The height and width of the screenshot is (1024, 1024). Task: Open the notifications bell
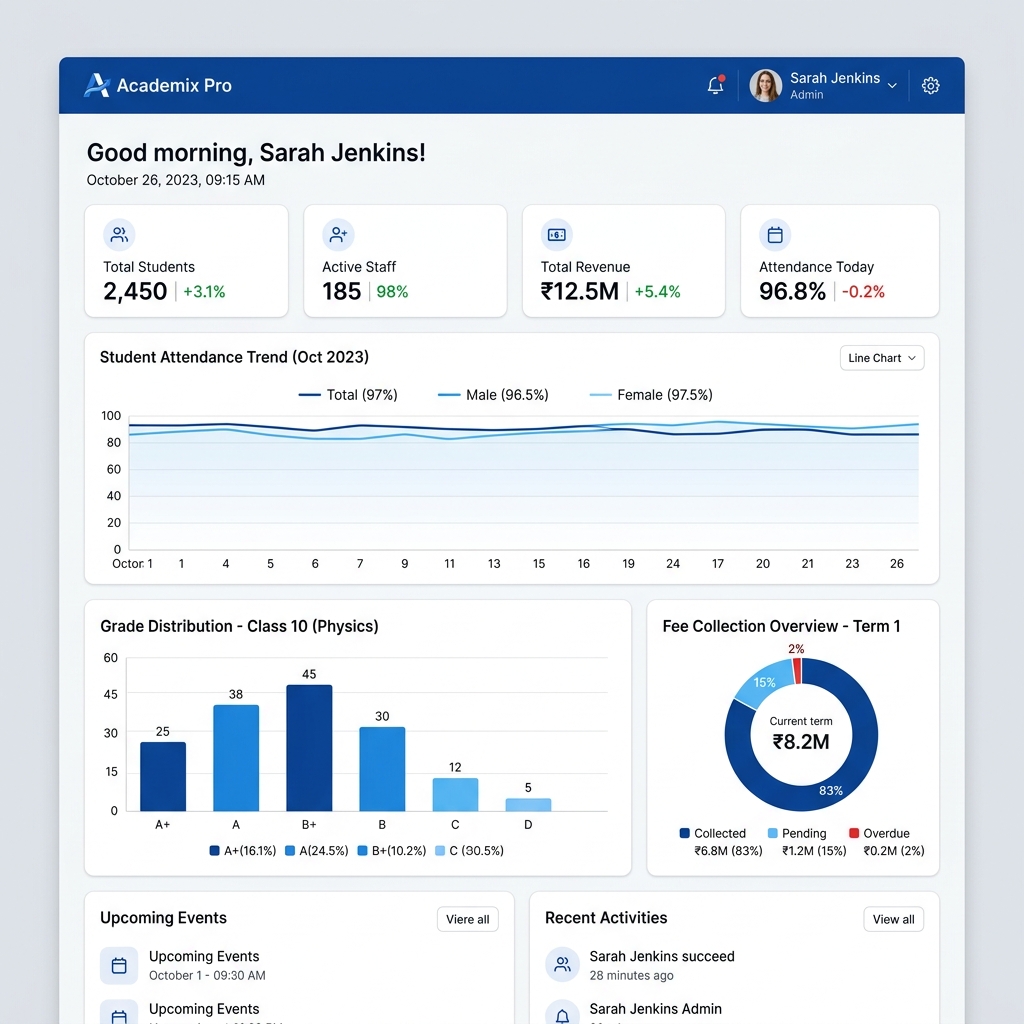[x=716, y=85]
